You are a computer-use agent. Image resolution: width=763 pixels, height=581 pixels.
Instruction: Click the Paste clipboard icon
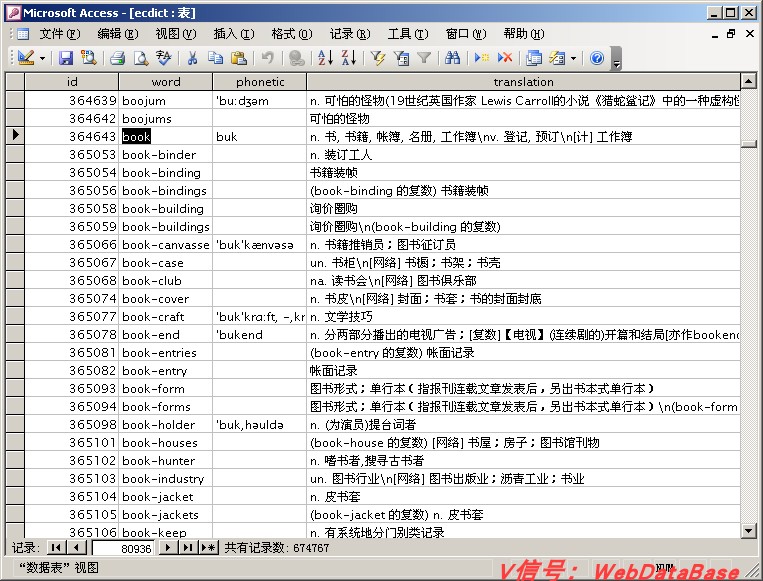238,58
